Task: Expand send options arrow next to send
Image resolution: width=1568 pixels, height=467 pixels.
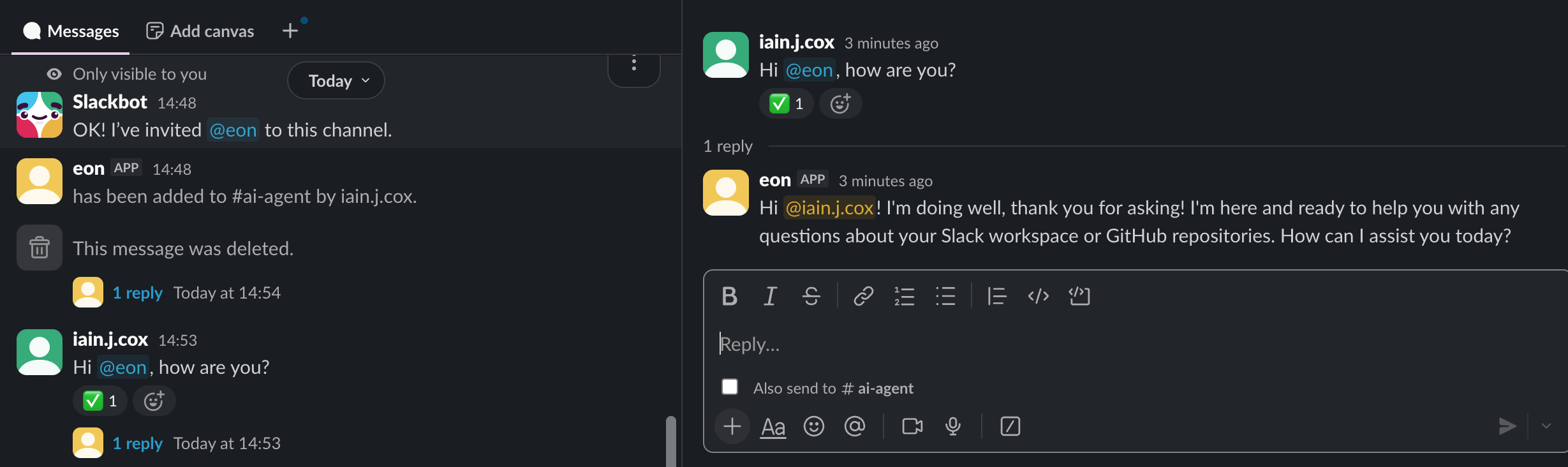Action: pos(1546,426)
